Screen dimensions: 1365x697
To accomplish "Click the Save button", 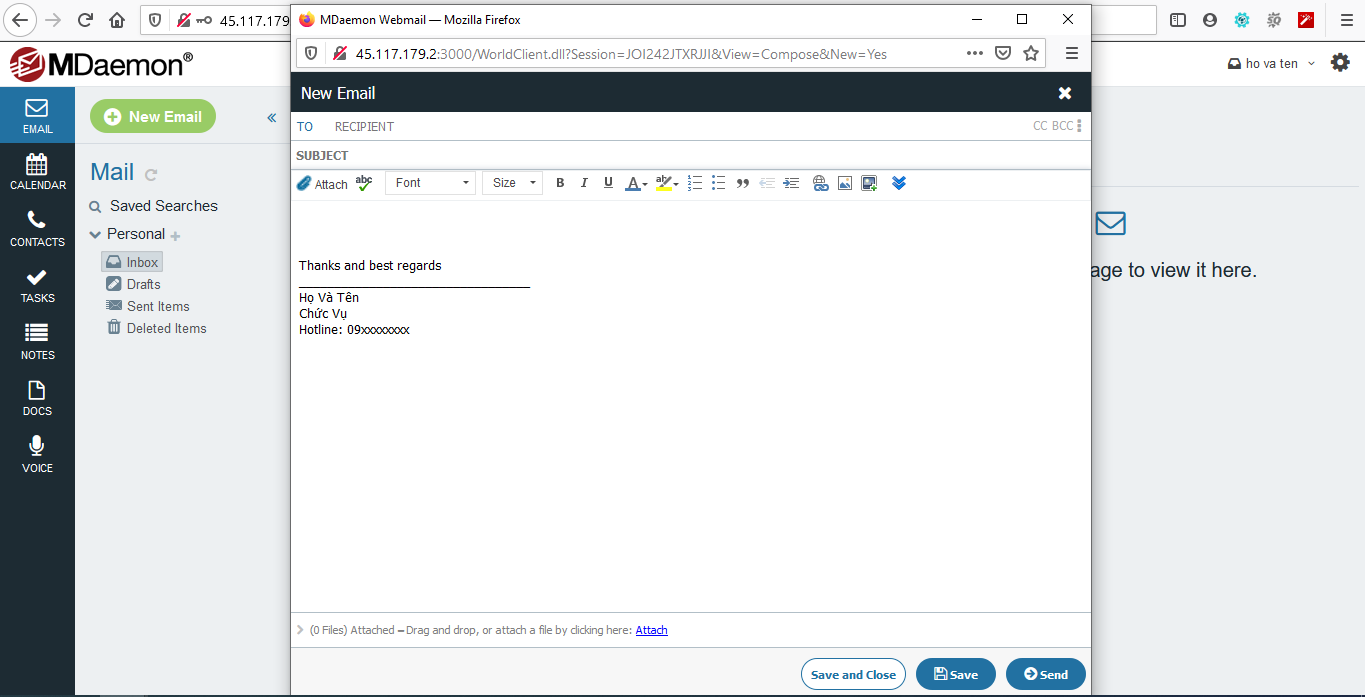I will click(955, 674).
